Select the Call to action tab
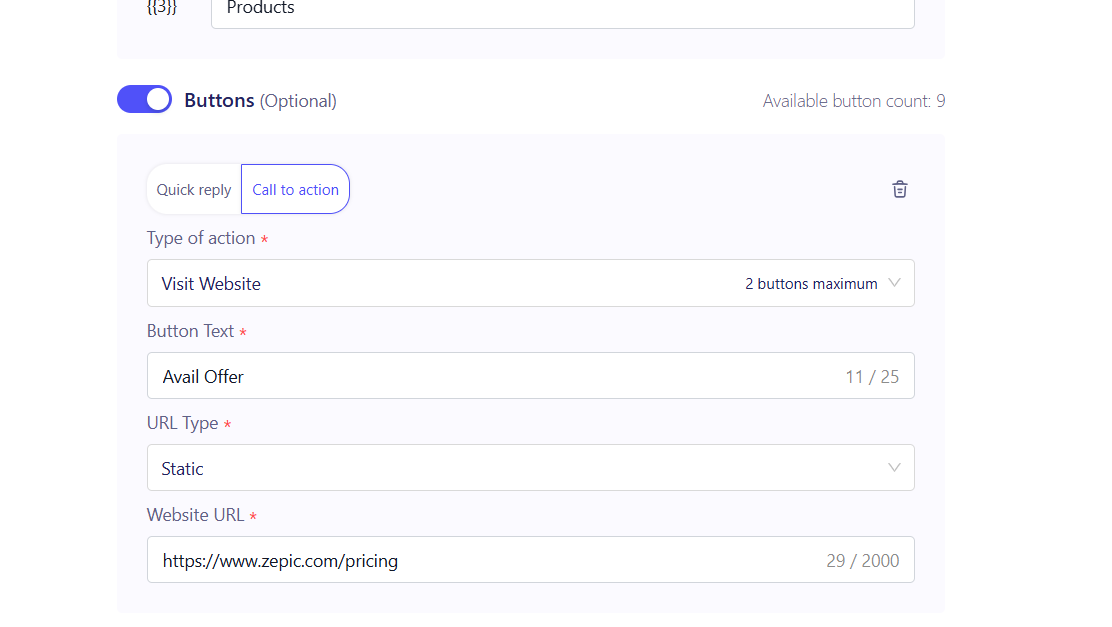Screen dimensions: 1112x627 click(x=295, y=190)
